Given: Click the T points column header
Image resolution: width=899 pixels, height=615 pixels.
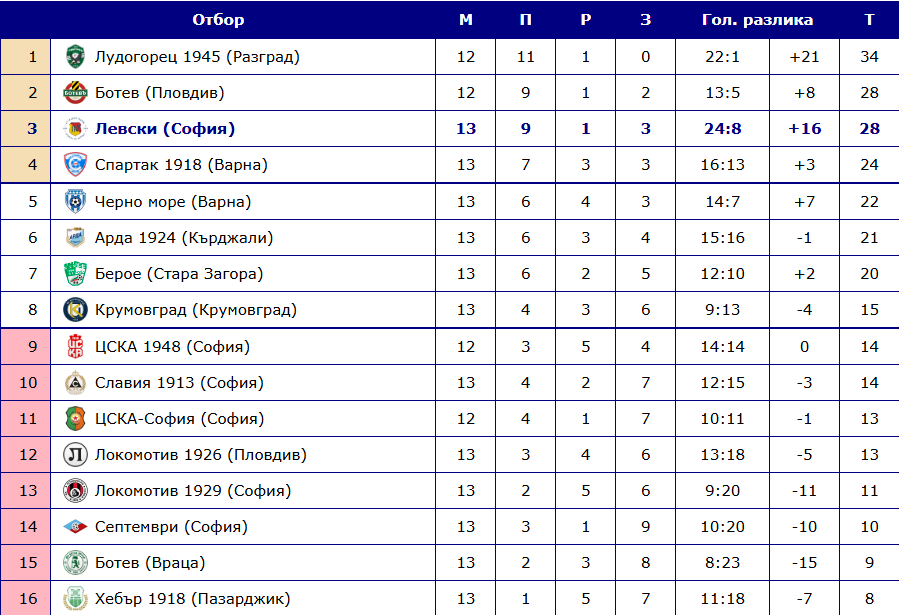Looking at the screenshot, I should (x=869, y=19).
